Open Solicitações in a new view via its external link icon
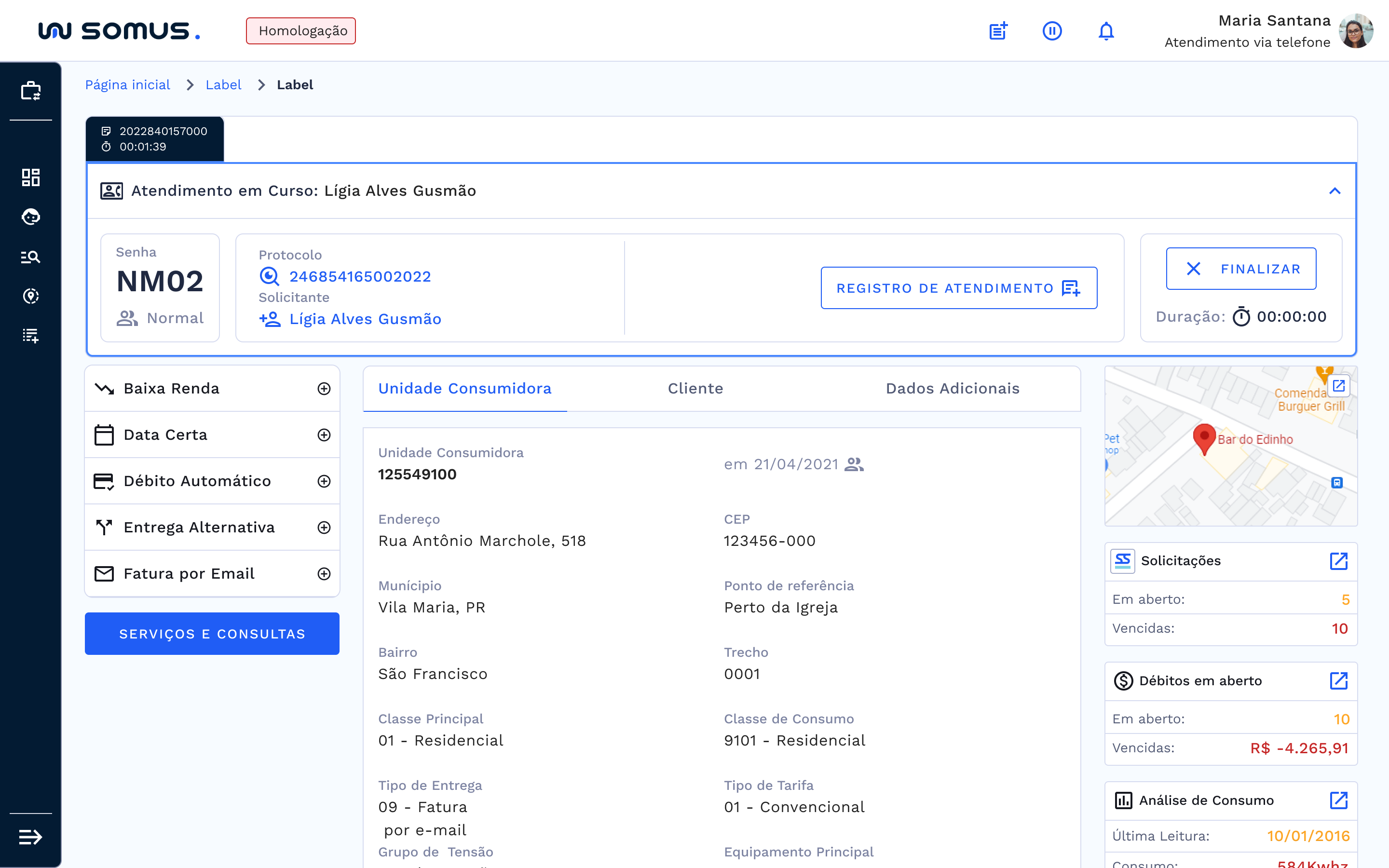 (1339, 561)
